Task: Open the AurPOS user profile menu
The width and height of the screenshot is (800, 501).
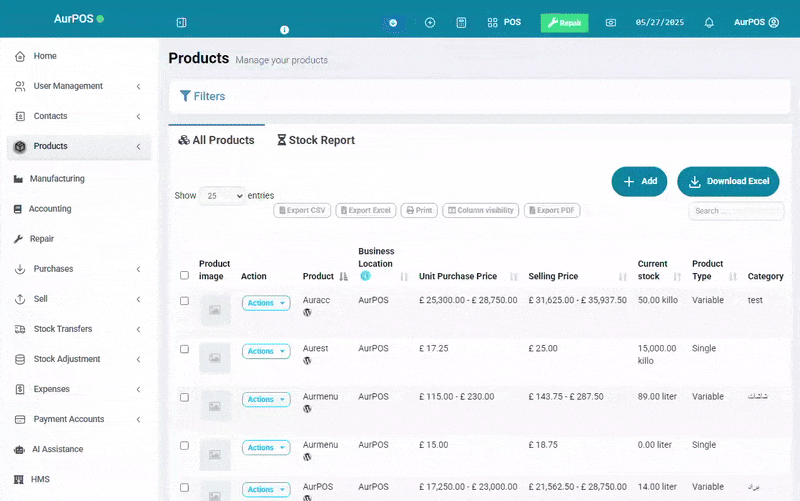Action: click(x=756, y=22)
